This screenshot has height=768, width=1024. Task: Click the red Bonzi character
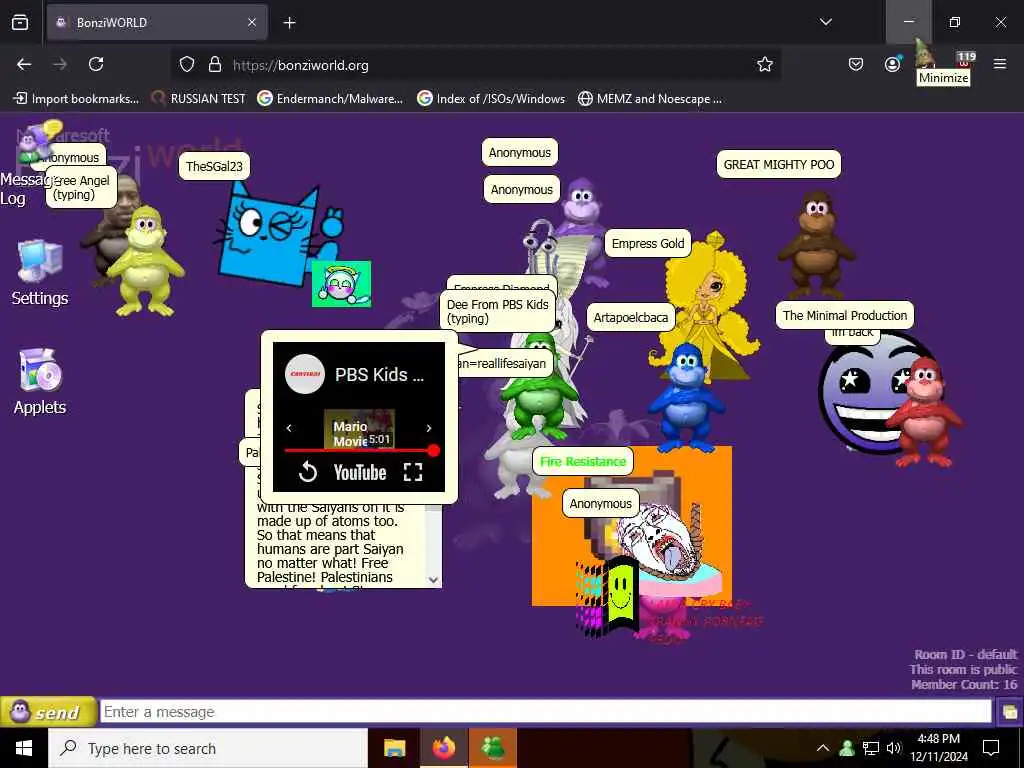923,411
